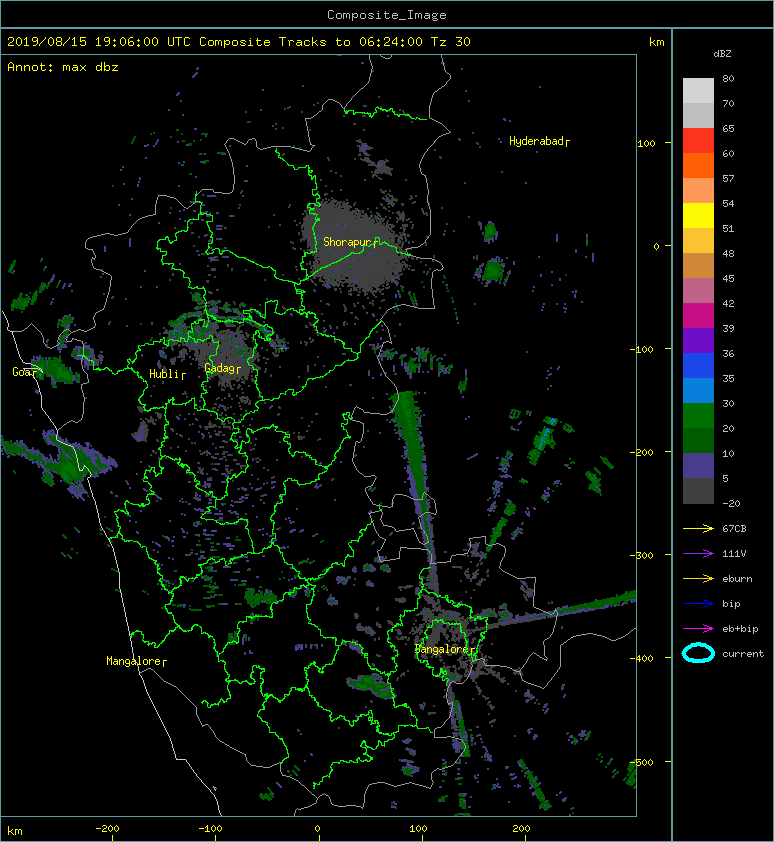
Task: Click the eburn arrow legend icon
Action: tap(698, 579)
